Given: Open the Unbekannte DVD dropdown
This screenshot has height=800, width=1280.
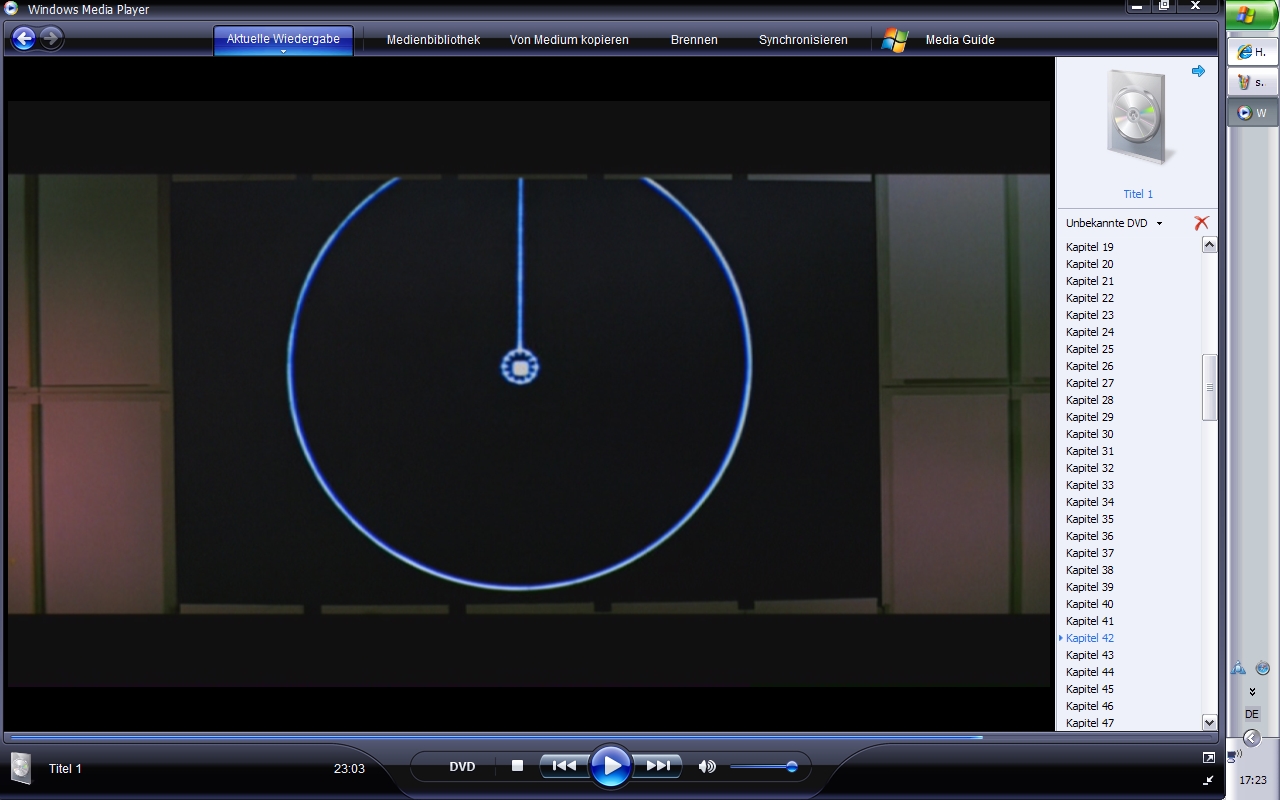Looking at the screenshot, I should [1114, 223].
